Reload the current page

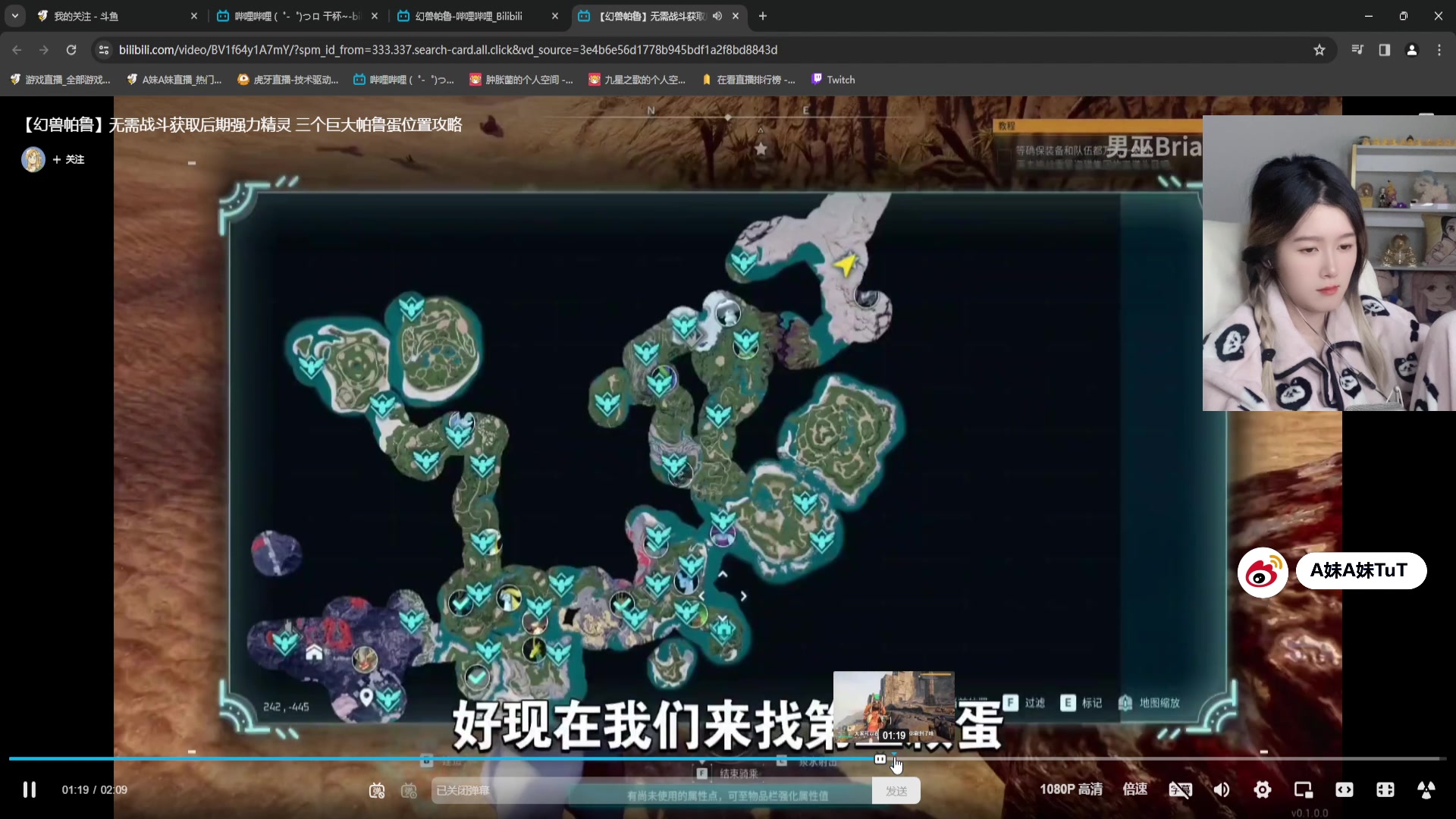click(x=71, y=50)
